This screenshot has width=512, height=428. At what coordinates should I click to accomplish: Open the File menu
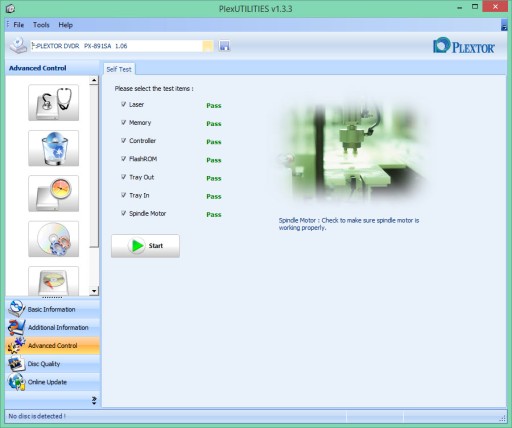click(x=19, y=25)
